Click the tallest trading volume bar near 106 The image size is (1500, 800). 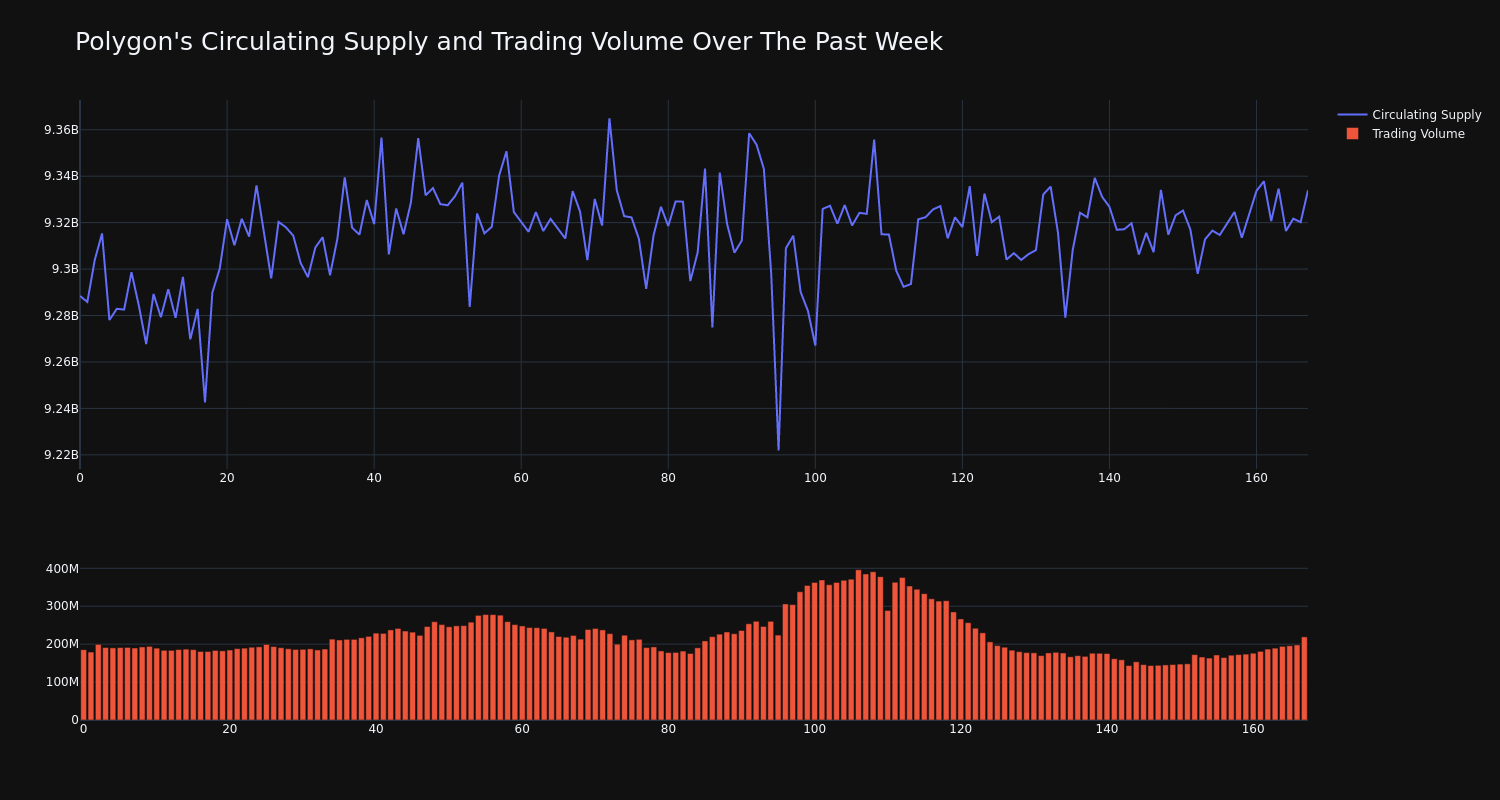click(x=858, y=645)
